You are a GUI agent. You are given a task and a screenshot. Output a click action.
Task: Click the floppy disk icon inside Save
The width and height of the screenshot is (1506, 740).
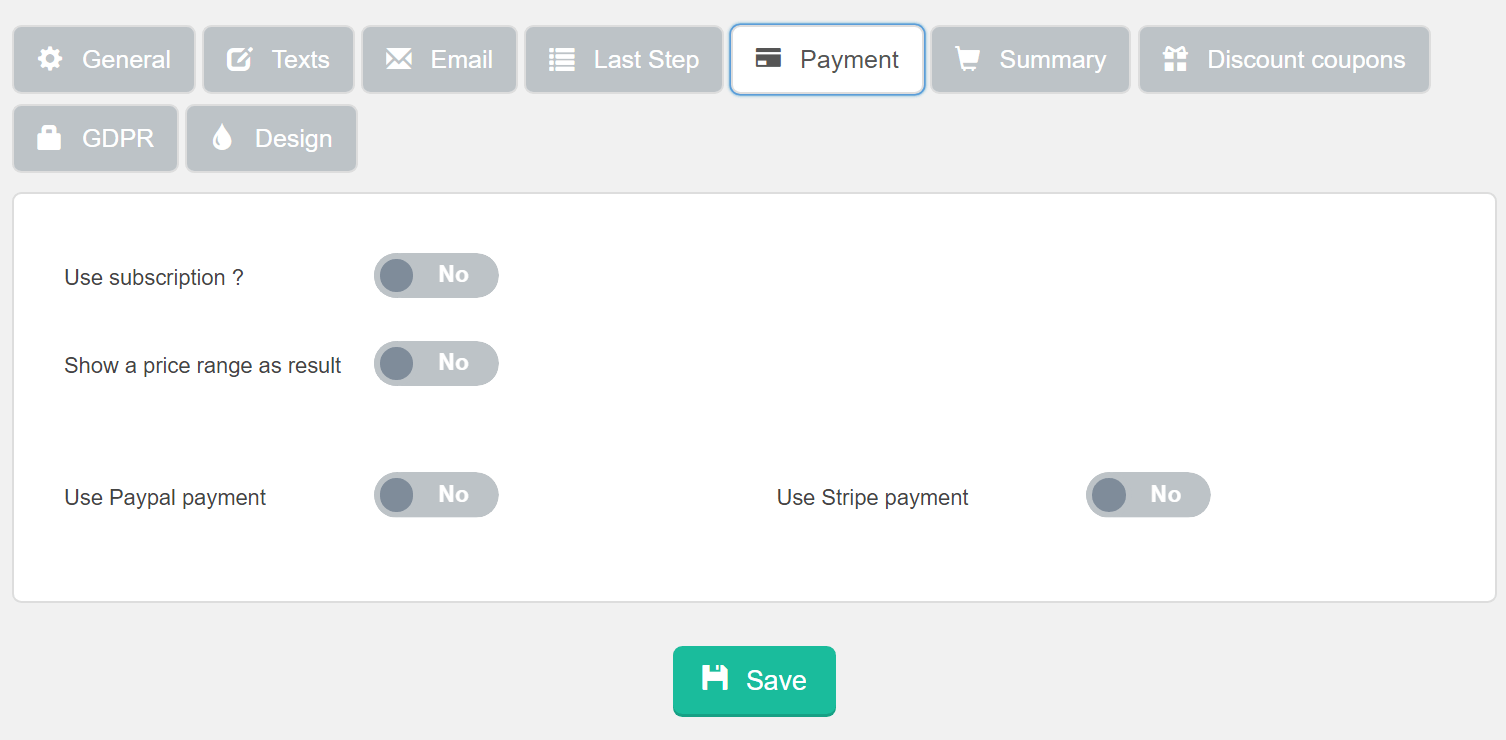point(716,680)
